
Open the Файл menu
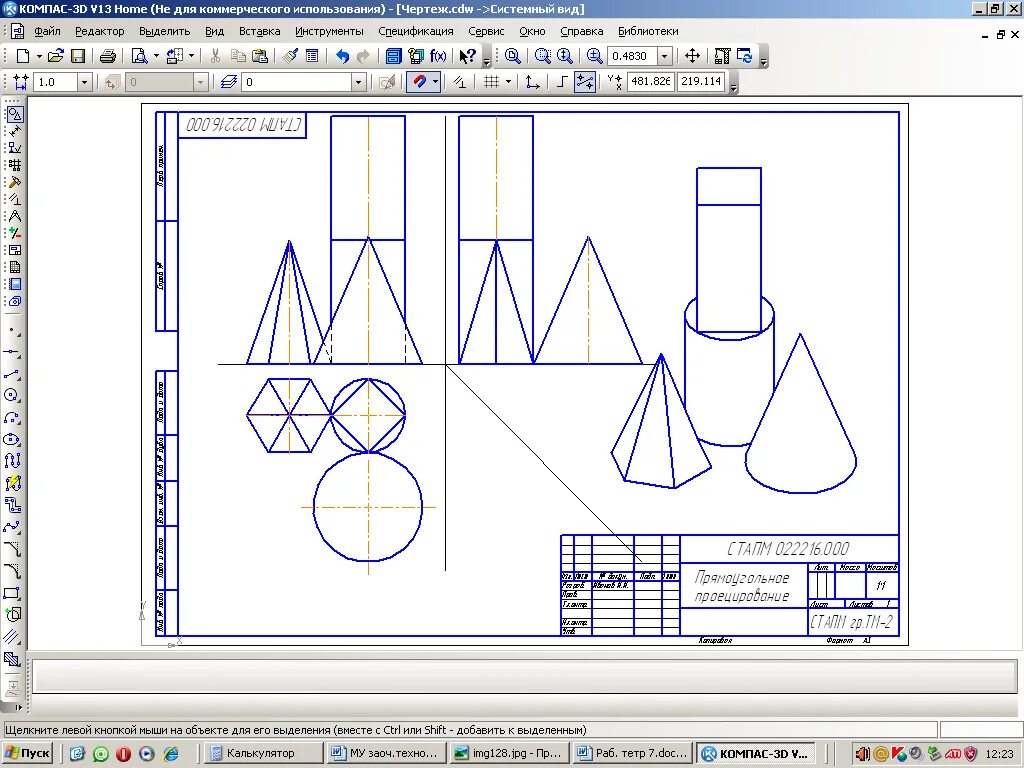tap(47, 31)
